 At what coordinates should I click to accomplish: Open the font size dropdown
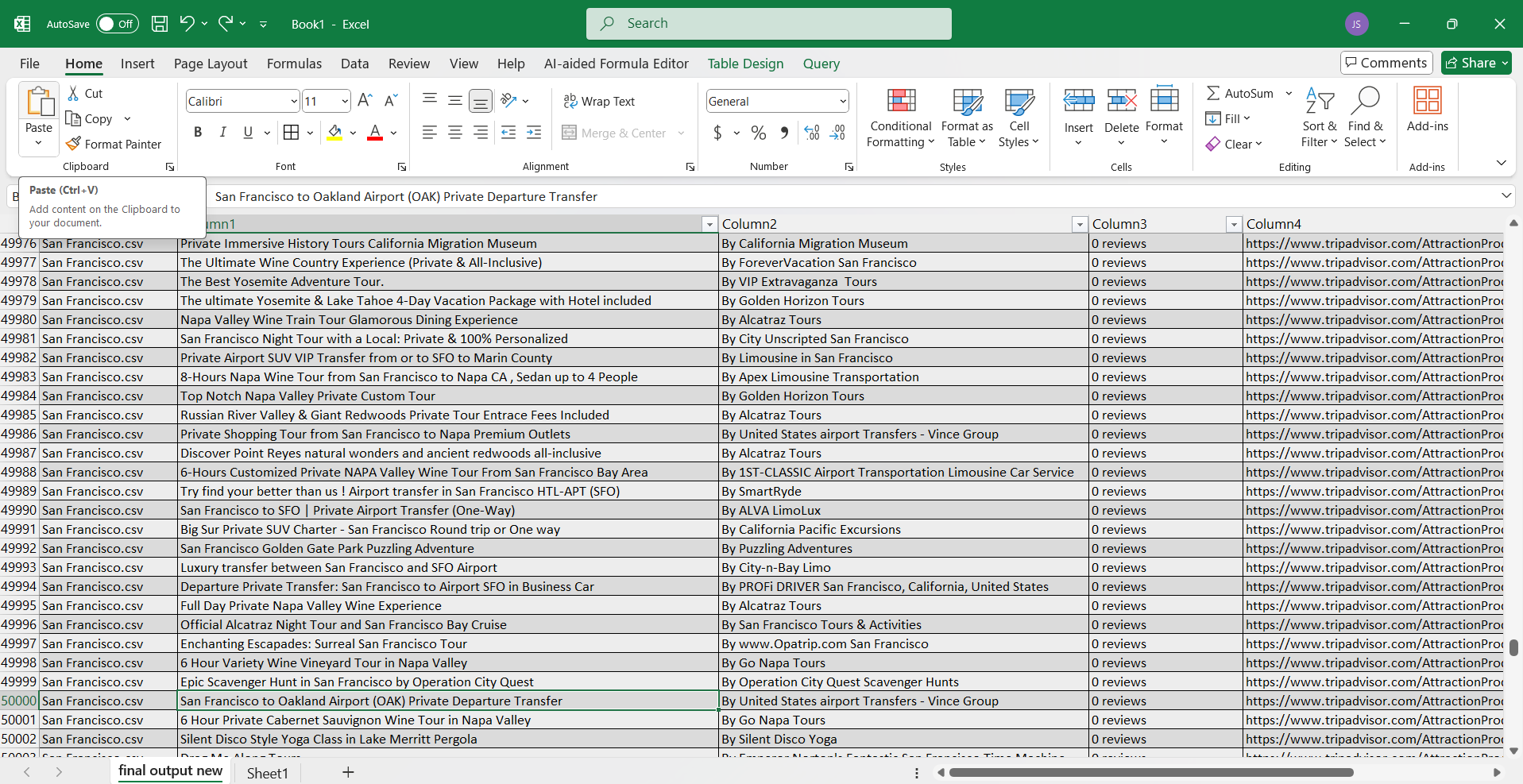click(345, 102)
